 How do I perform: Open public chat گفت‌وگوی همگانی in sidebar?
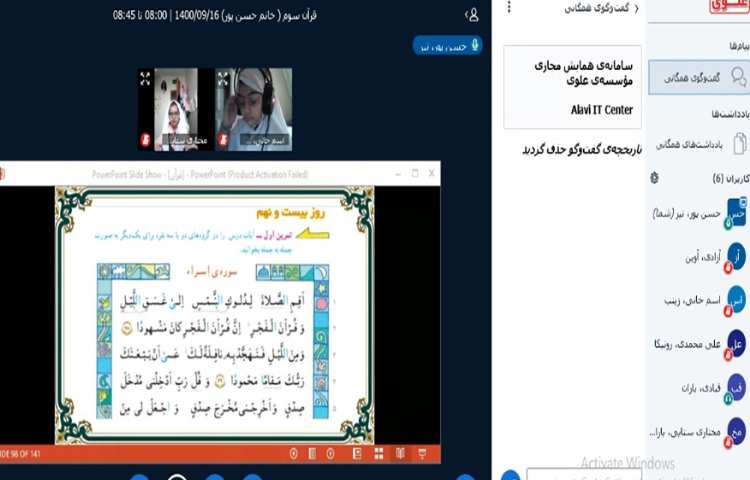pyautogui.click(x=698, y=77)
